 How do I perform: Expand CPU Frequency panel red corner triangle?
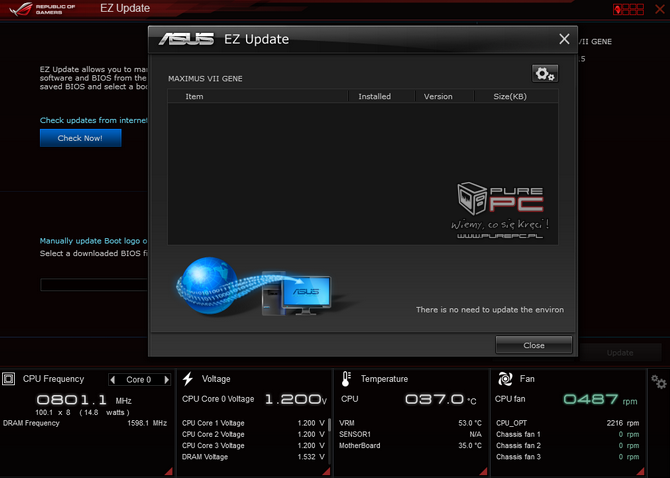pyautogui.click(x=168, y=471)
